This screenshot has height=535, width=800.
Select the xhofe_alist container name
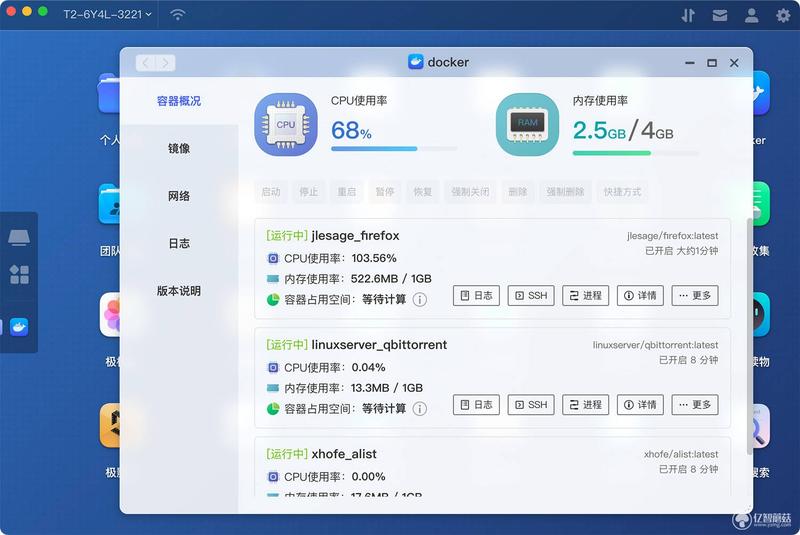point(344,454)
